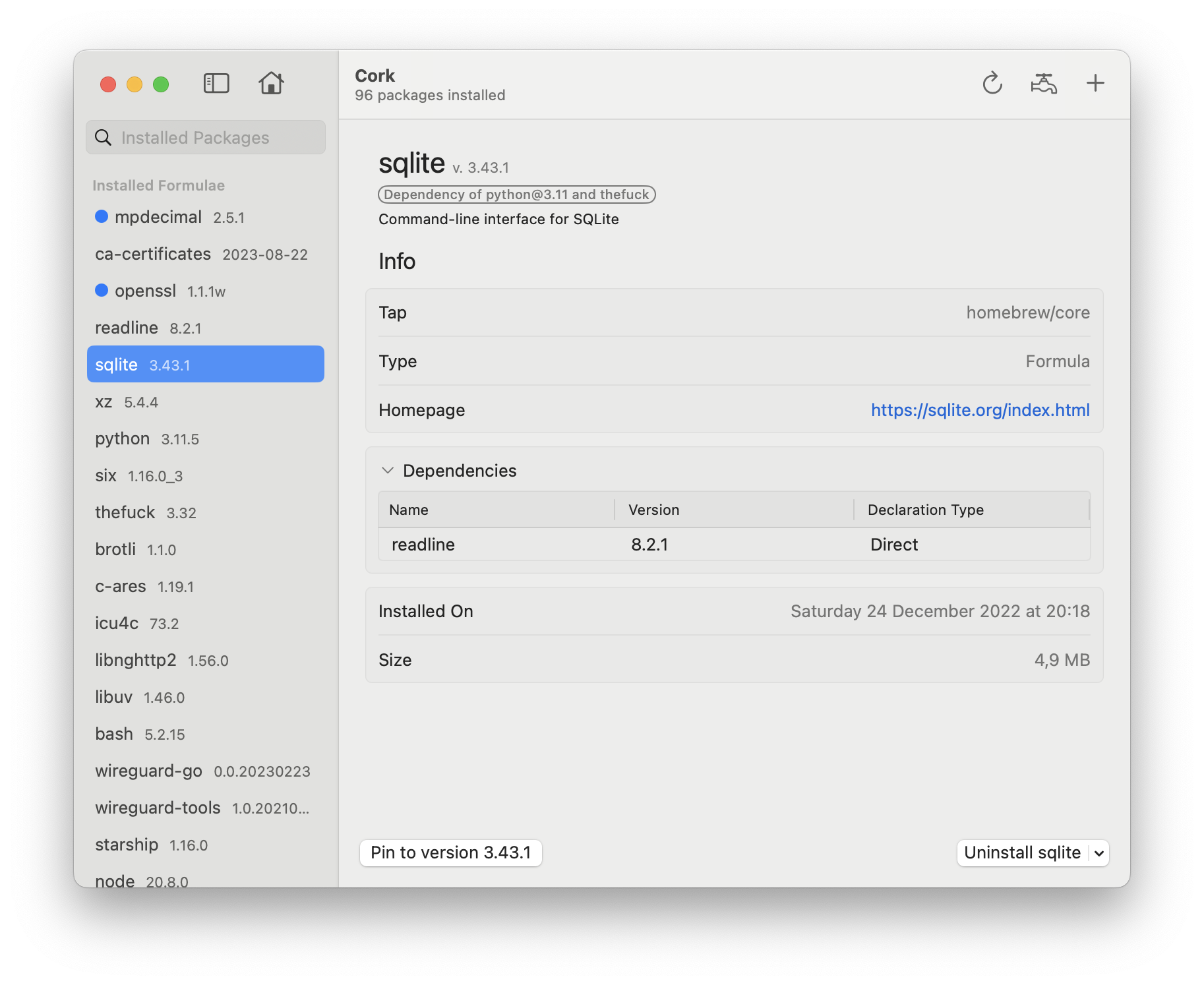Image resolution: width=1204 pixels, height=985 pixels.
Task: Select the sqlite 3.43.1 sidebar entry
Action: [206, 364]
